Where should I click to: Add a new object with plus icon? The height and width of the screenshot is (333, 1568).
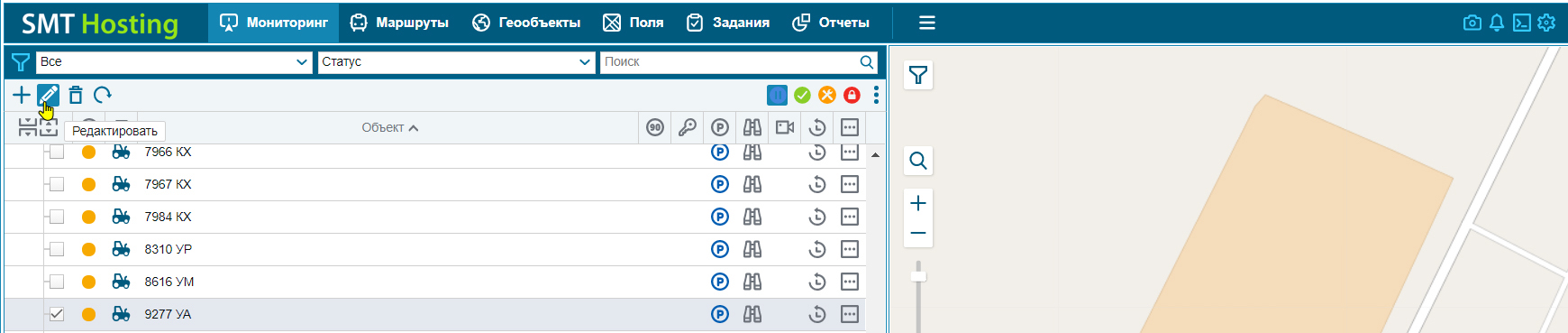click(x=22, y=95)
